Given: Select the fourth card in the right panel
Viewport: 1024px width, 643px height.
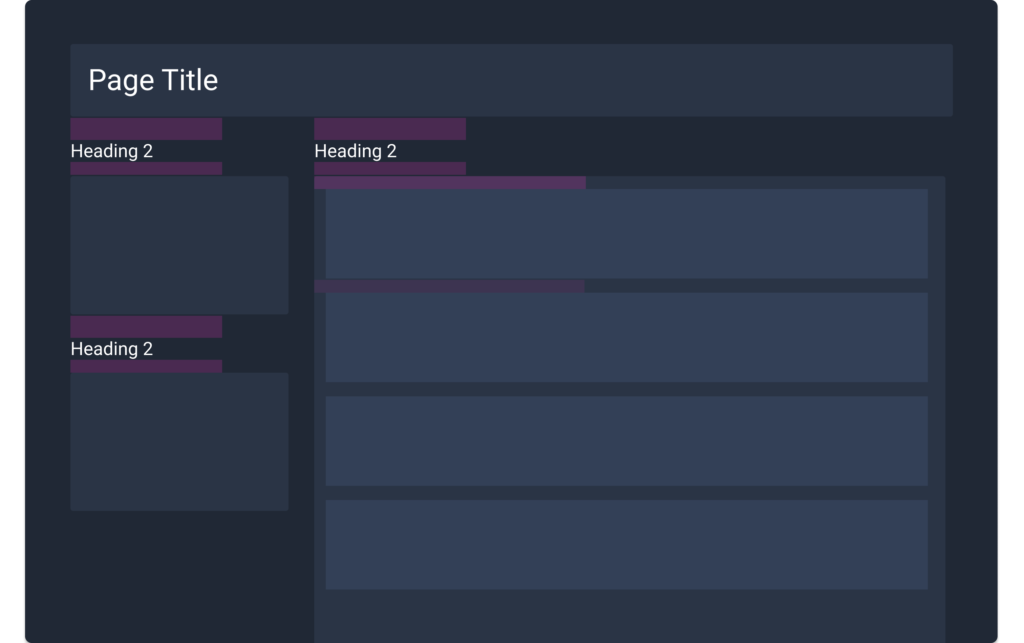Looking at the screenshot, I should click(626, 545).
